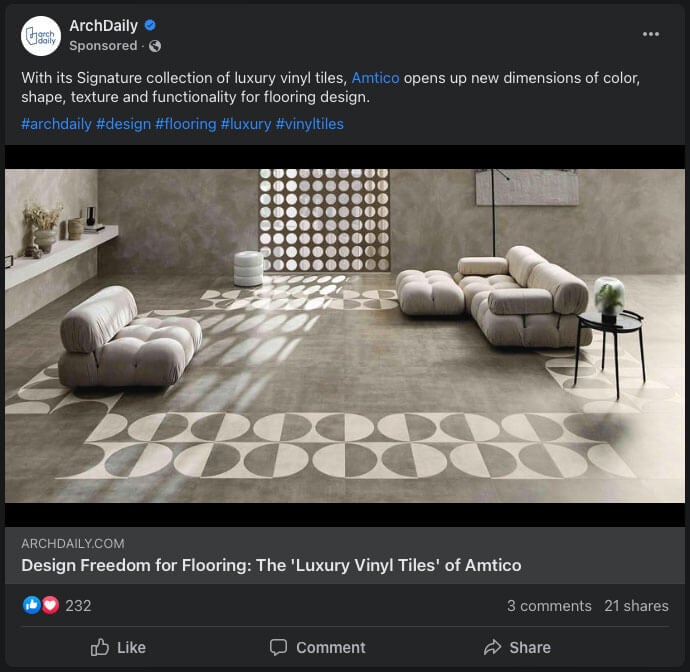Click the Like thumbs-up button
Image resolution: width=690 pixels, height=672 pixels.
tap(118, 647)
